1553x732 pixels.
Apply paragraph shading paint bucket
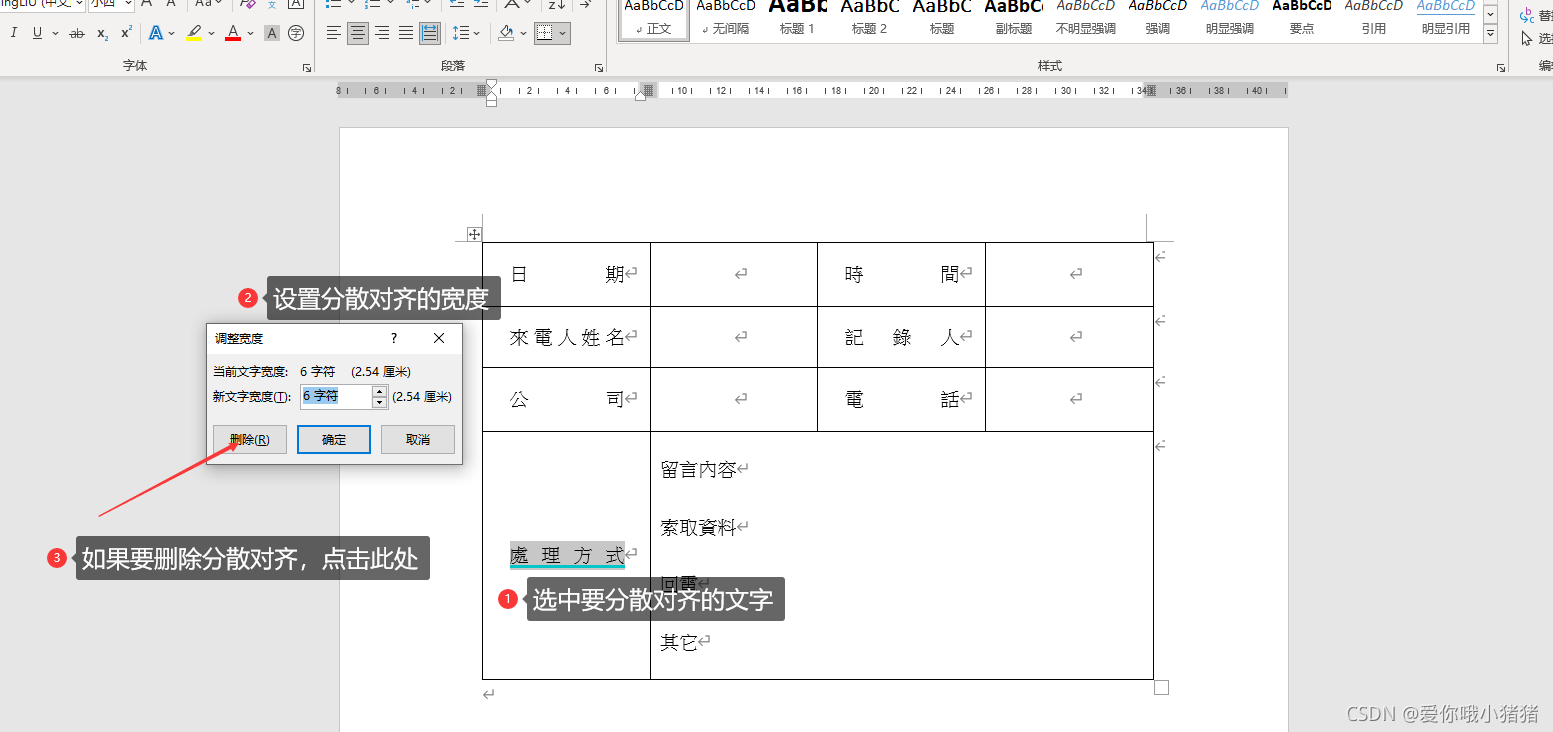point(506,34)
